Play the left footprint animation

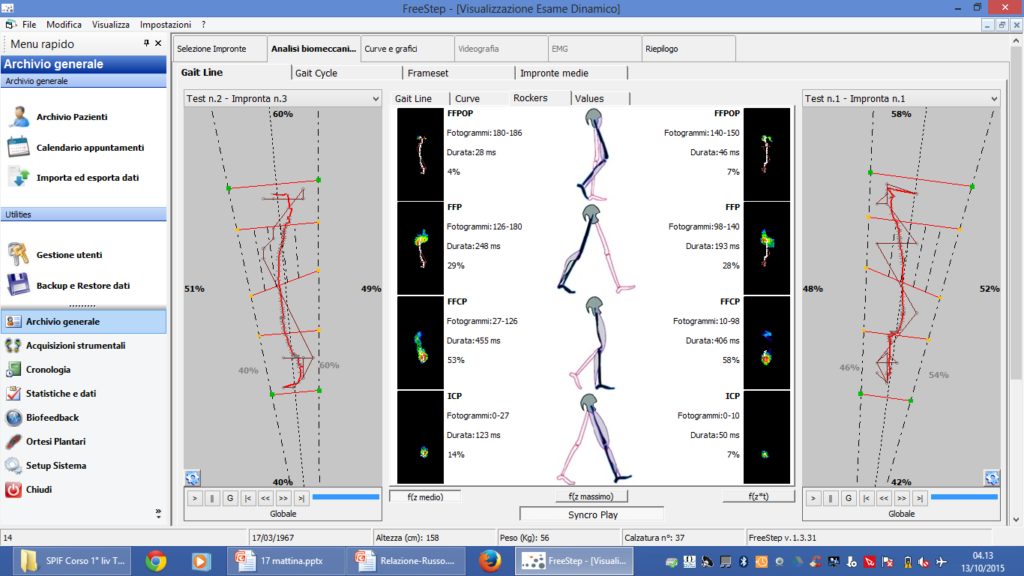(195, 498)
